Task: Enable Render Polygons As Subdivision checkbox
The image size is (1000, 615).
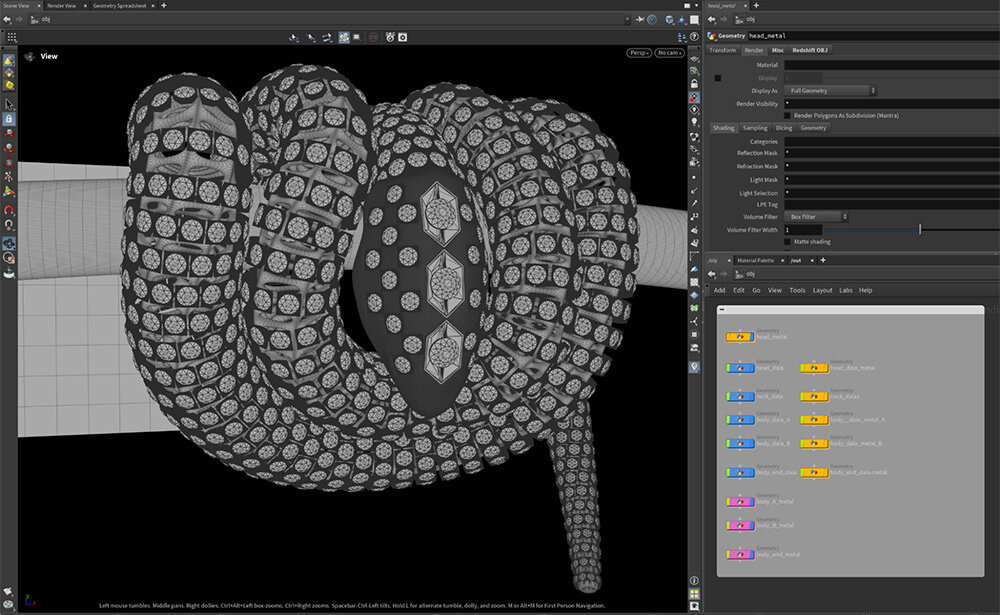Action: pyautogui.click(x=787, y=115)
